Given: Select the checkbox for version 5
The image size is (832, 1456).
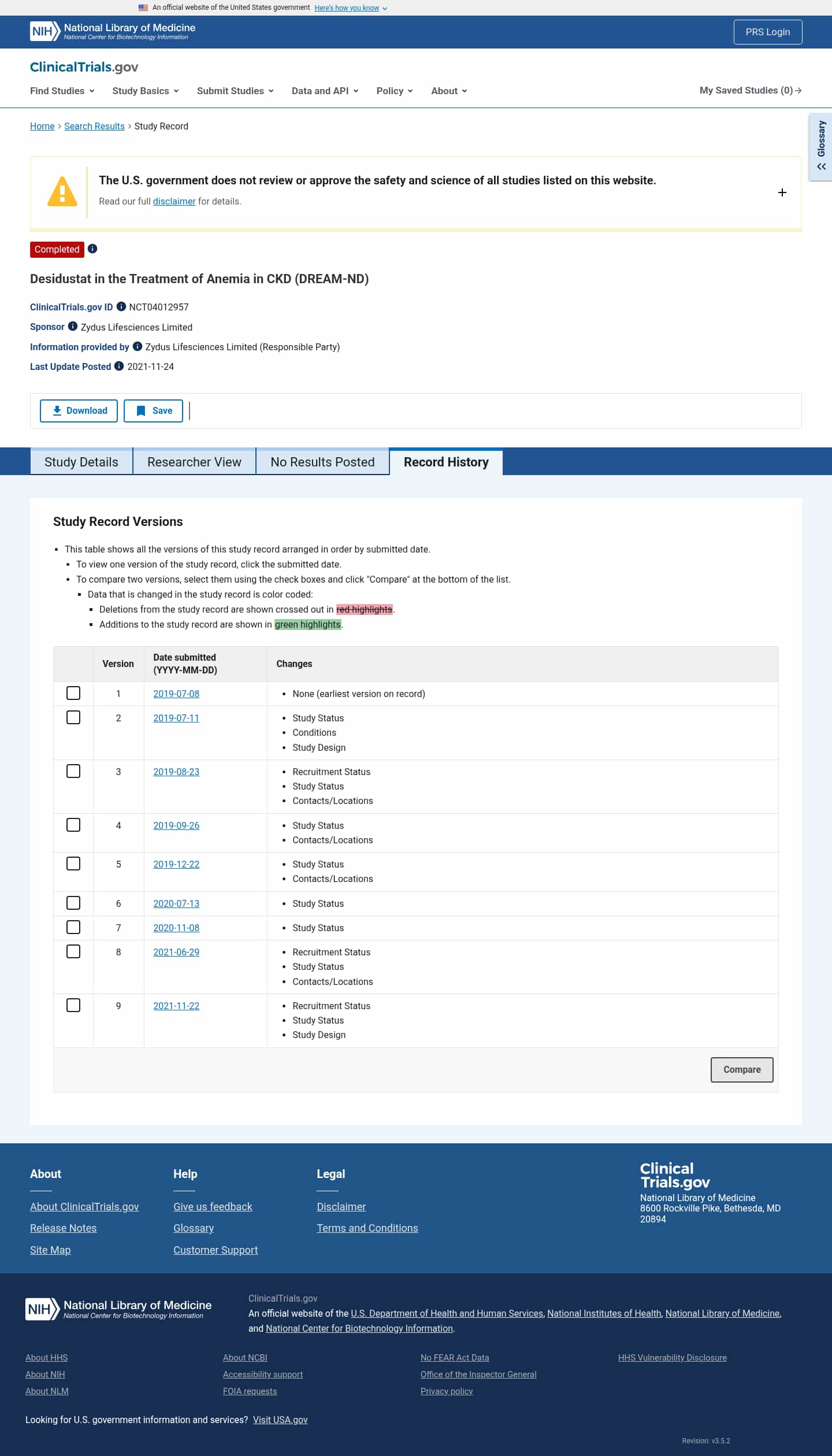Looking at the screenshot, I should (73, 864).
